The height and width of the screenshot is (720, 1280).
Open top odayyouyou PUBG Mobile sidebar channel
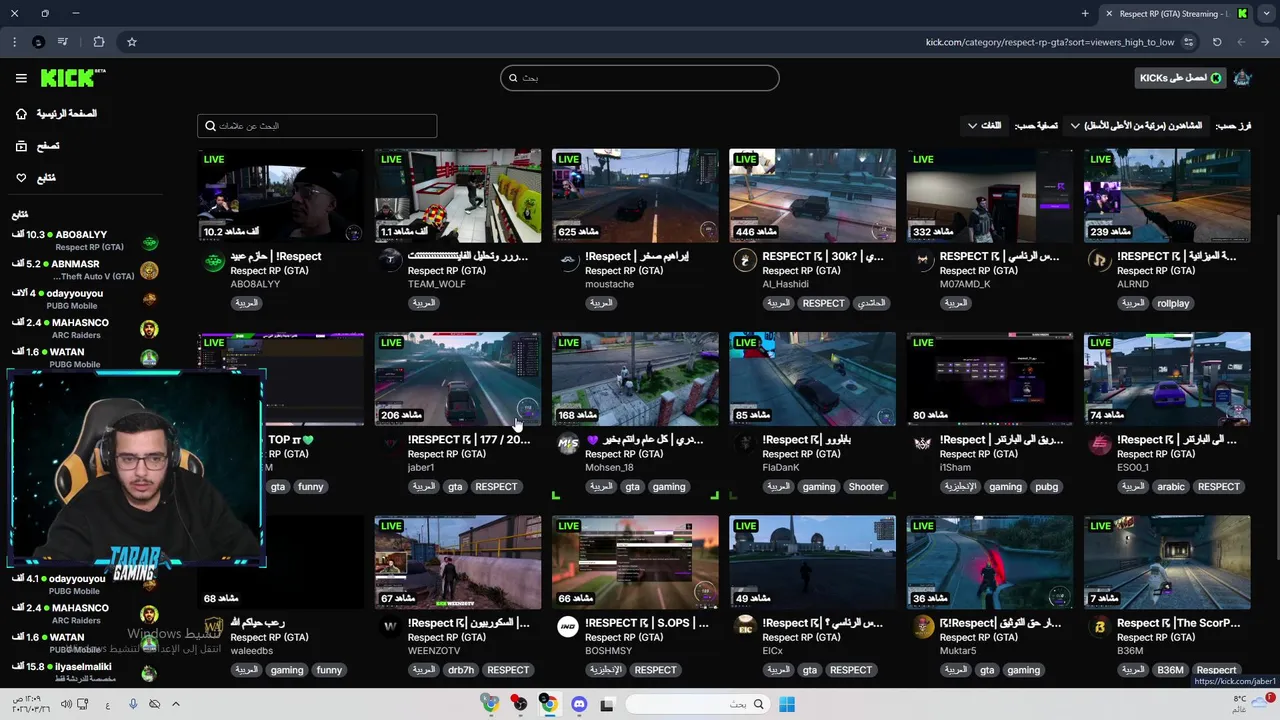coord(84,299)
